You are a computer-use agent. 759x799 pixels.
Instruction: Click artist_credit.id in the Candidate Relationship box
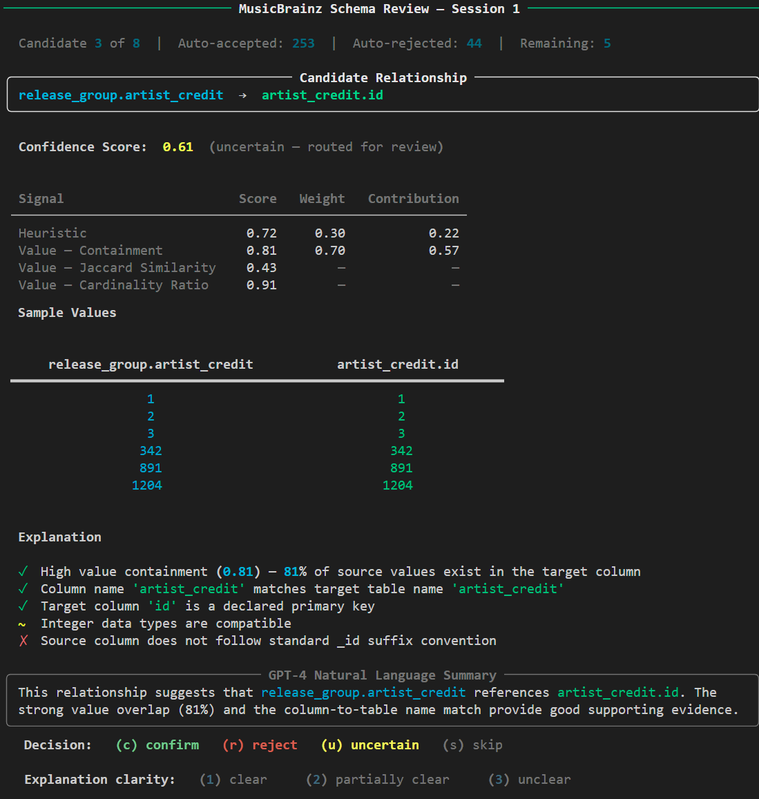click(322, 95)
